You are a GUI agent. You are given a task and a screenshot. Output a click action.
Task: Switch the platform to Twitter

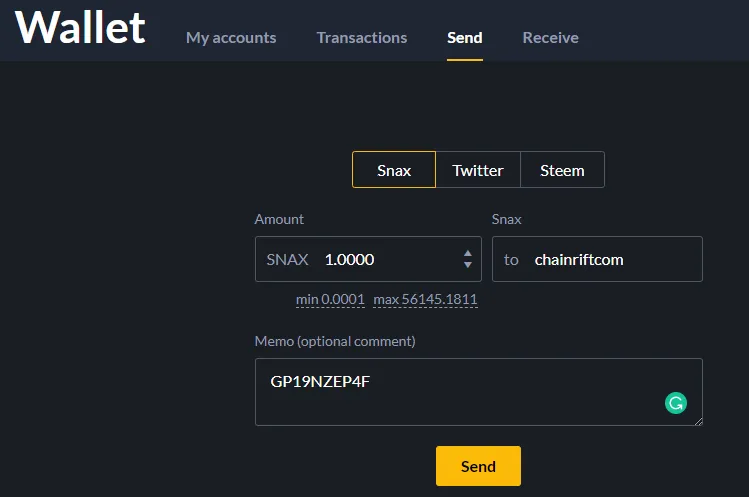click(x=478, y=170)
